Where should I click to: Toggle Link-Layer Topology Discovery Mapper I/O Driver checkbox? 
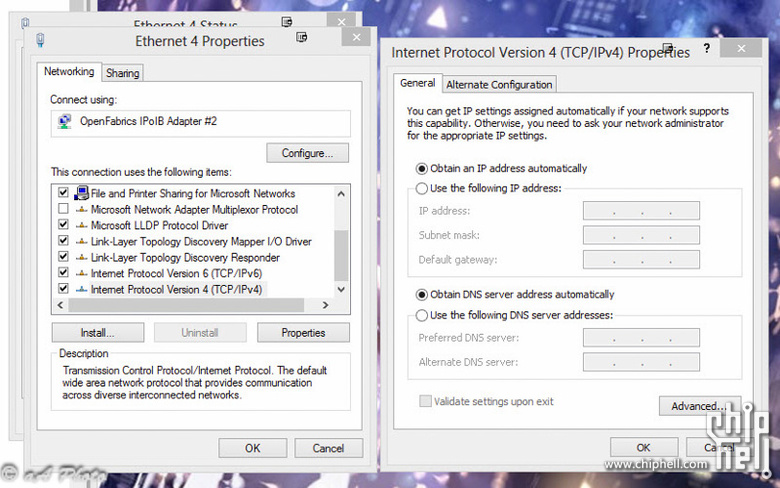coord(63,240)
